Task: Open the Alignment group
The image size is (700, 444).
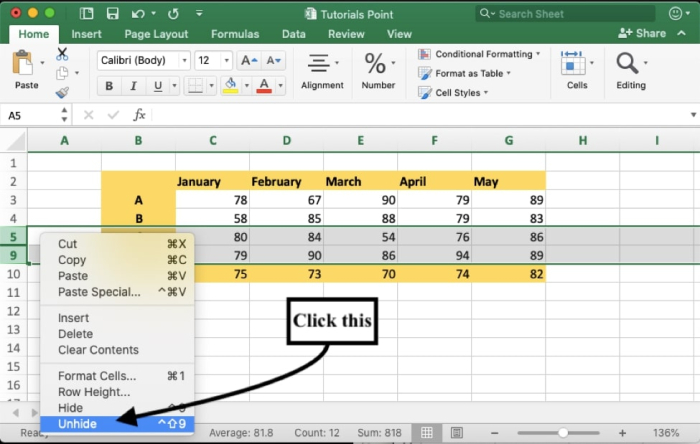Action: click(x=322, y=71)
